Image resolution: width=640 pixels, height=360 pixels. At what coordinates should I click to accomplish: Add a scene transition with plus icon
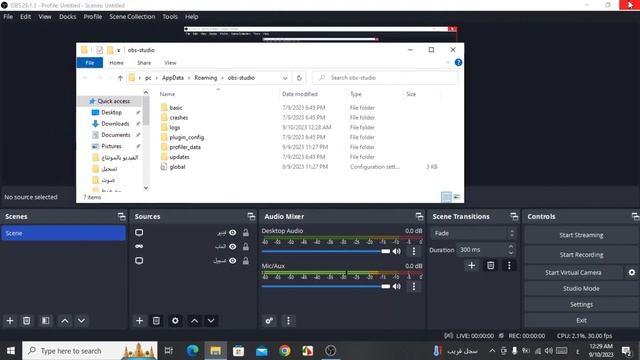coord(471,265)
